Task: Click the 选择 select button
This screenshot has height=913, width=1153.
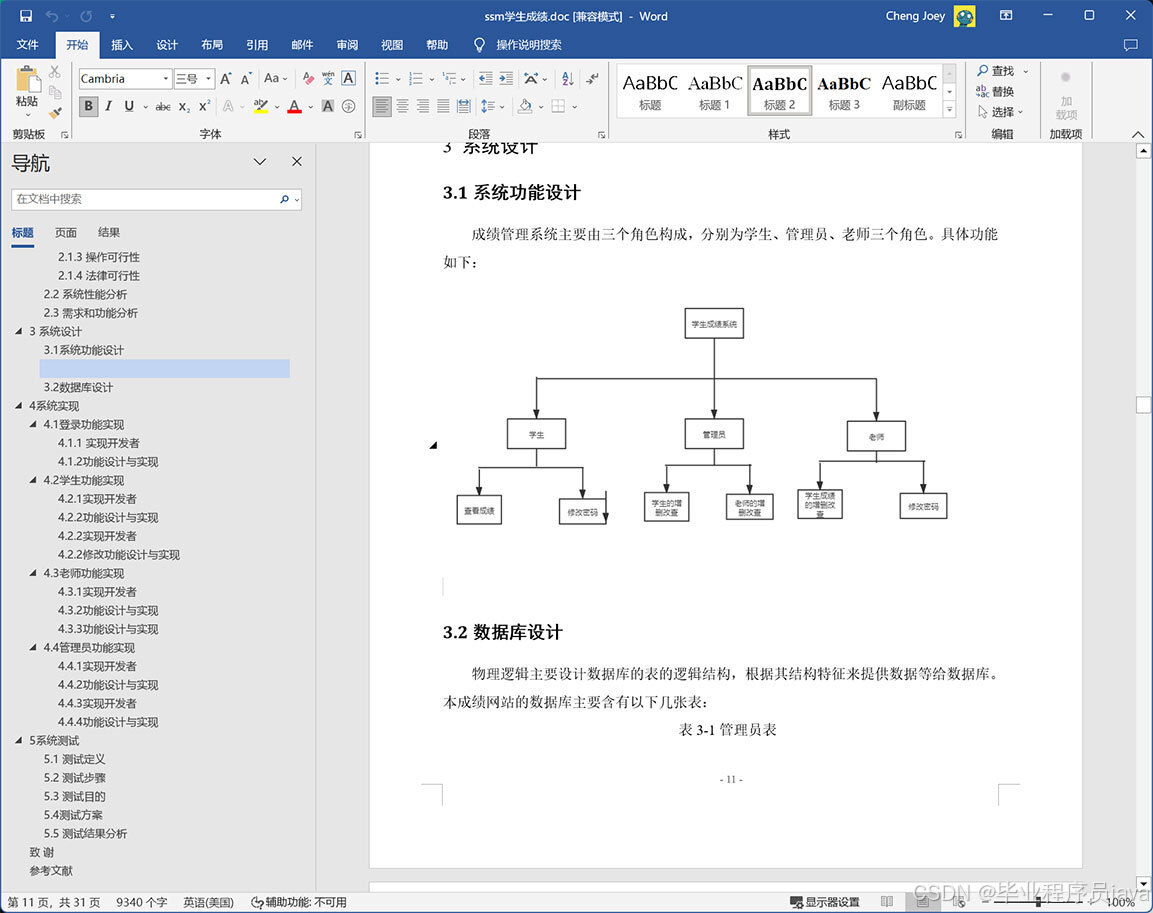Action: tap(1000, 112)
